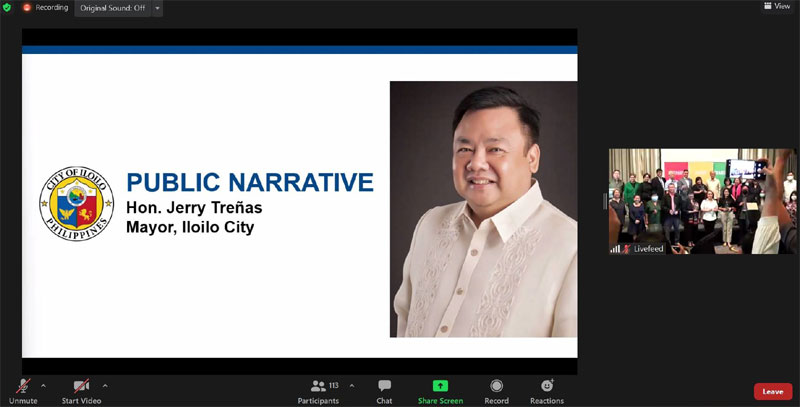Click the red Recording indicator

(27, 7)
